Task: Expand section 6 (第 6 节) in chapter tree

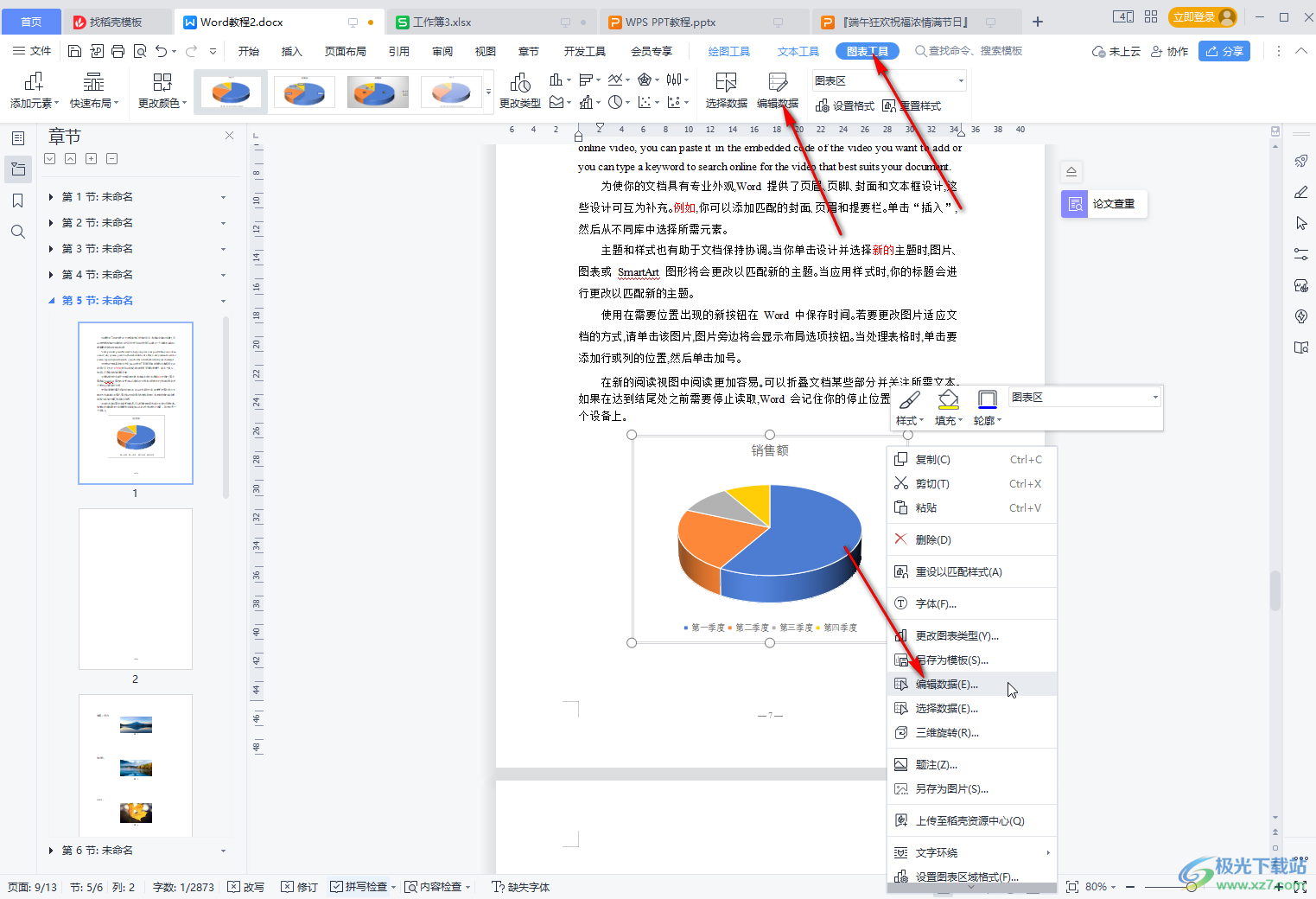Action: pos(51,851)
